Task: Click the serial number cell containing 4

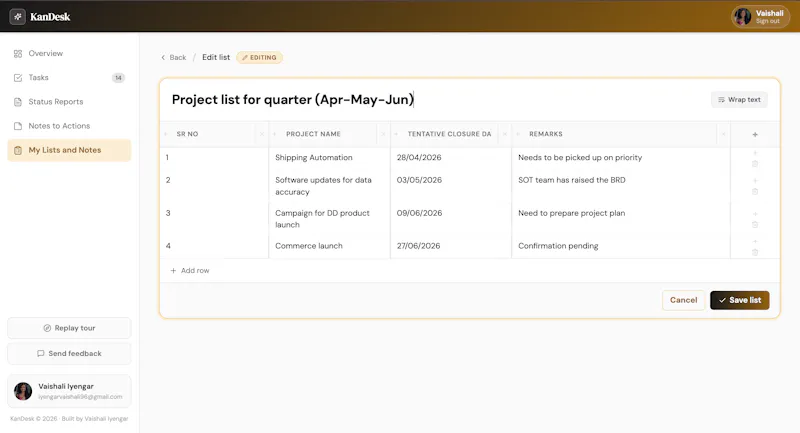Action: (x=214, y=246)
